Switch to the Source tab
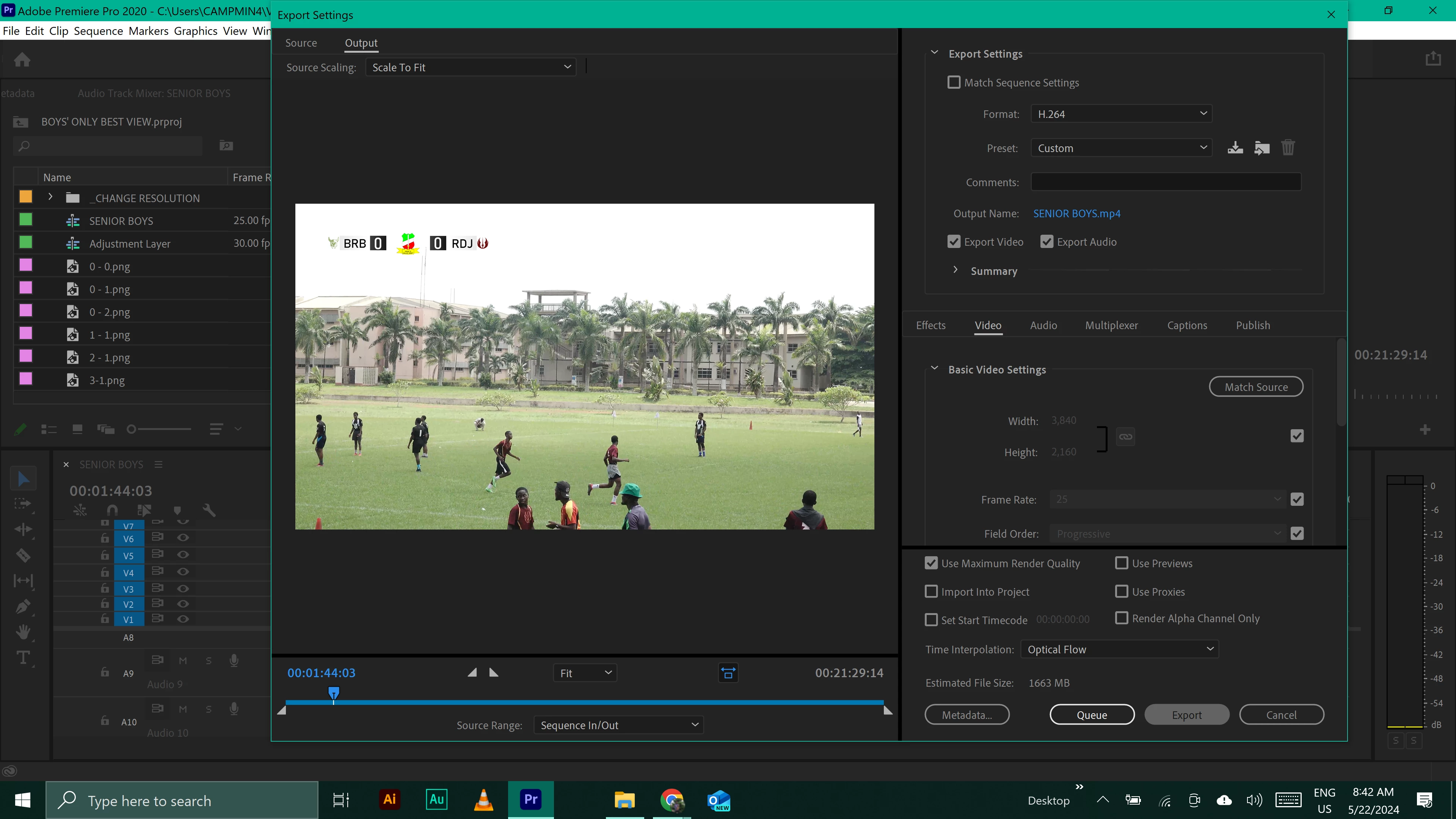Screen dimensions: 1456x819 301,43
